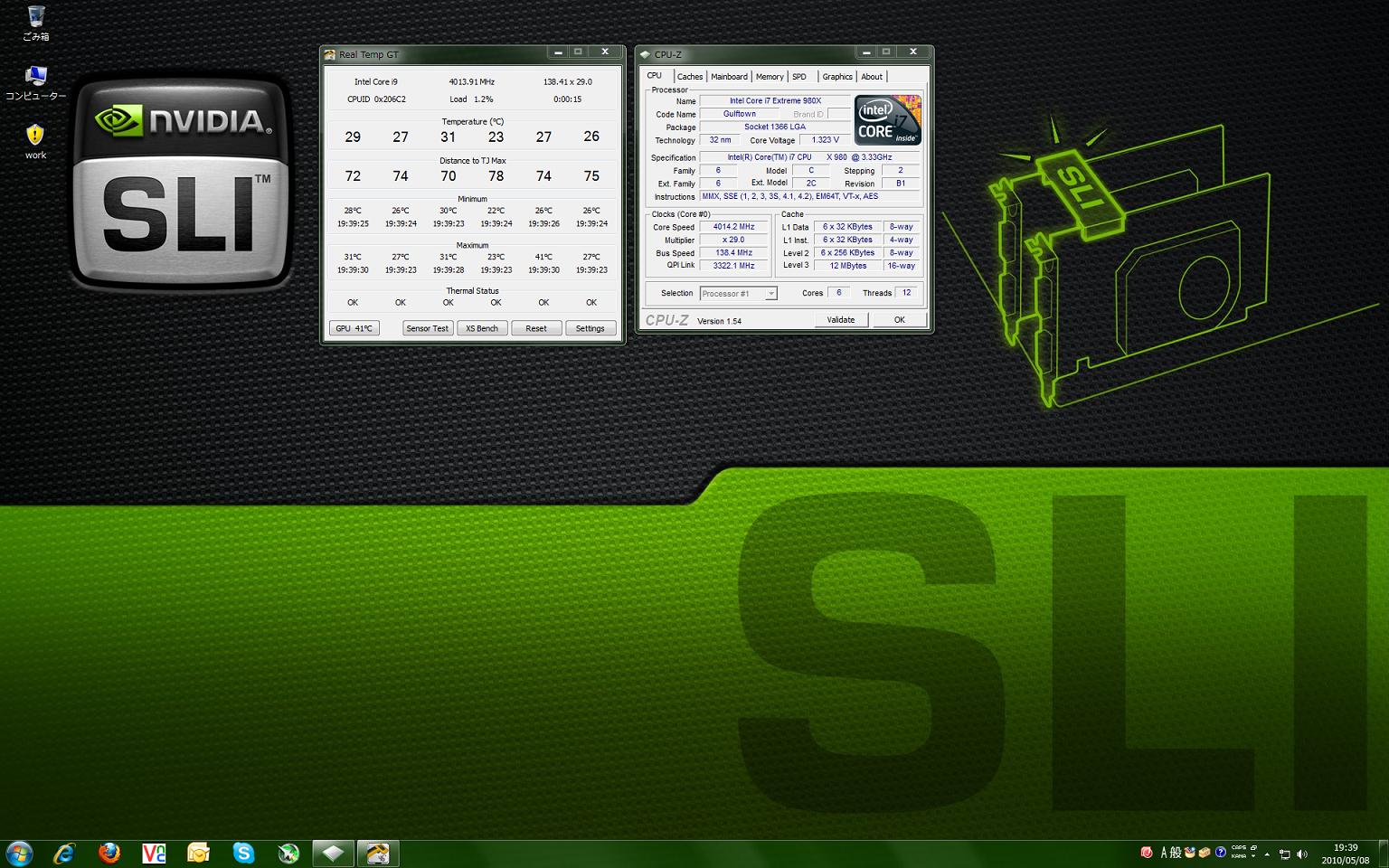Click the CPUID 0x206C2 text in Real Temp
Viewport: 1389px width, 868px height.
[376, 99]
